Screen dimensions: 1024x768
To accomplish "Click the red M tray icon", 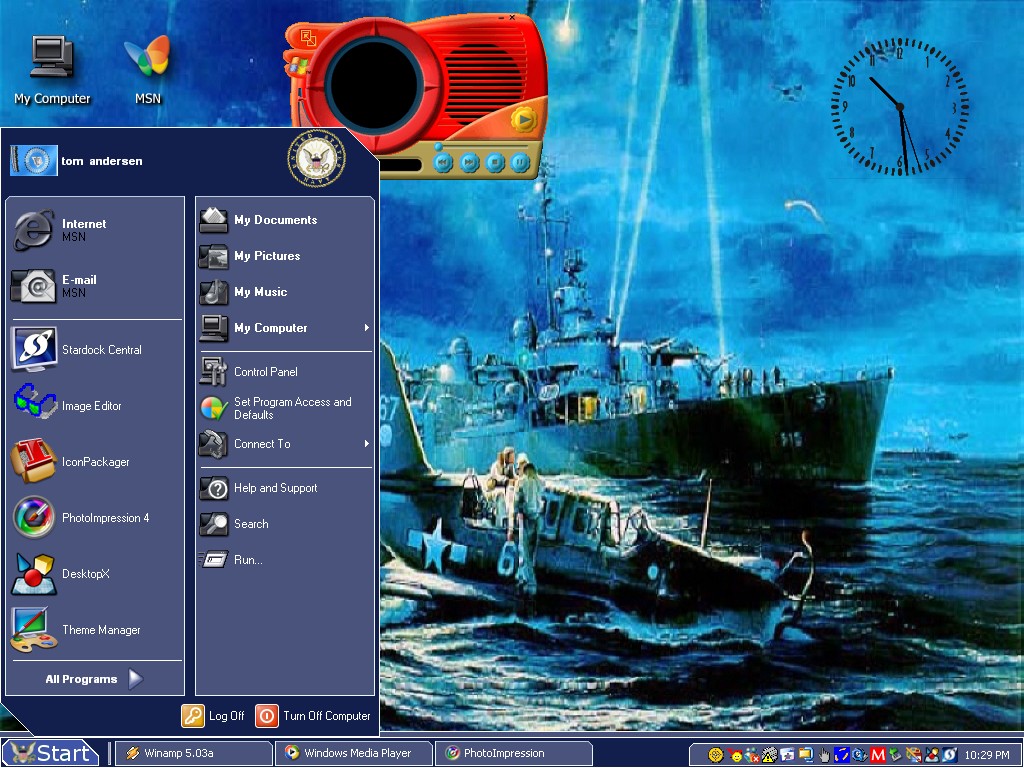I will (878, 755).
